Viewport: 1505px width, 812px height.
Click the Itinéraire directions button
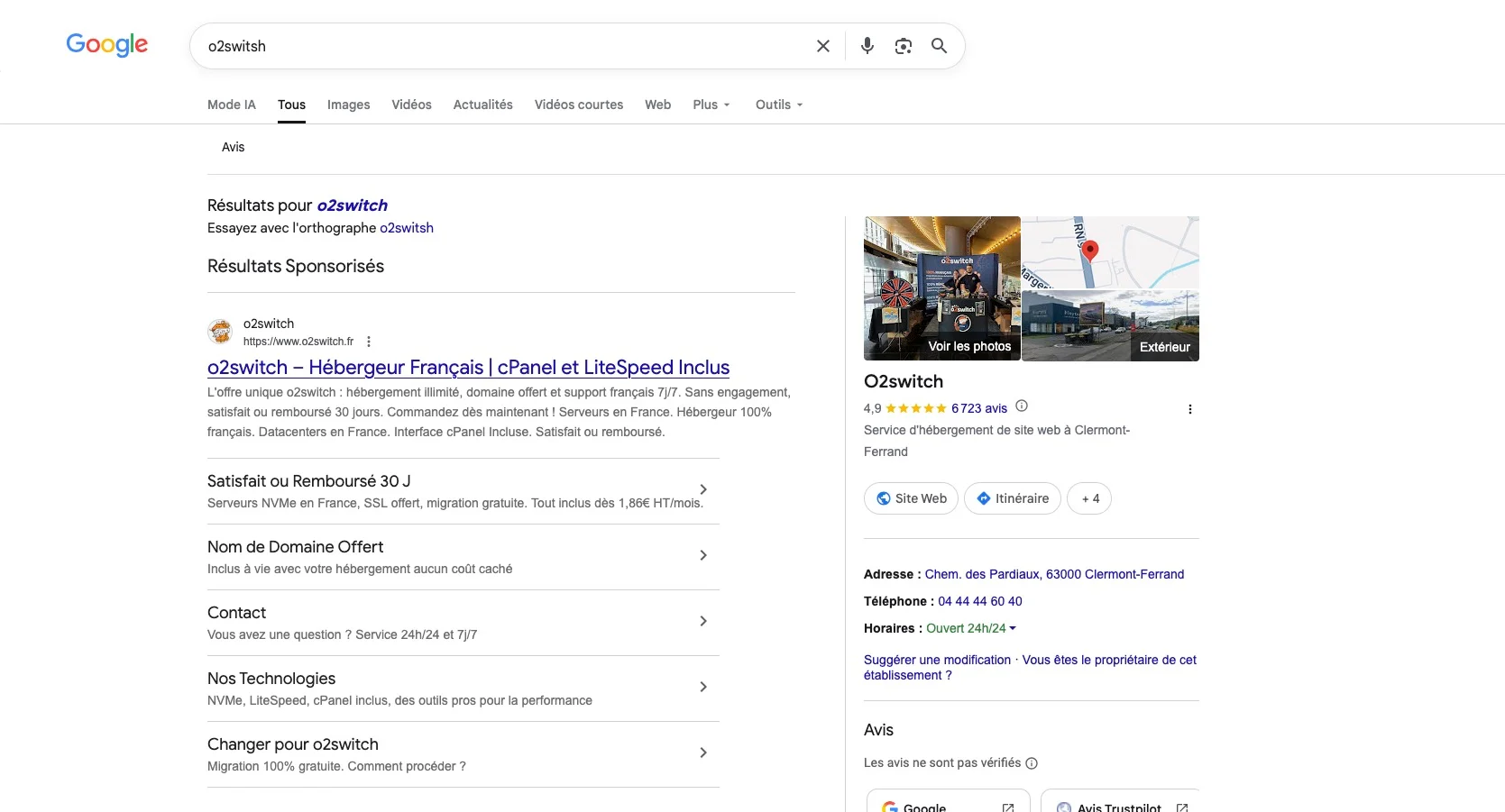(1012, 498)
